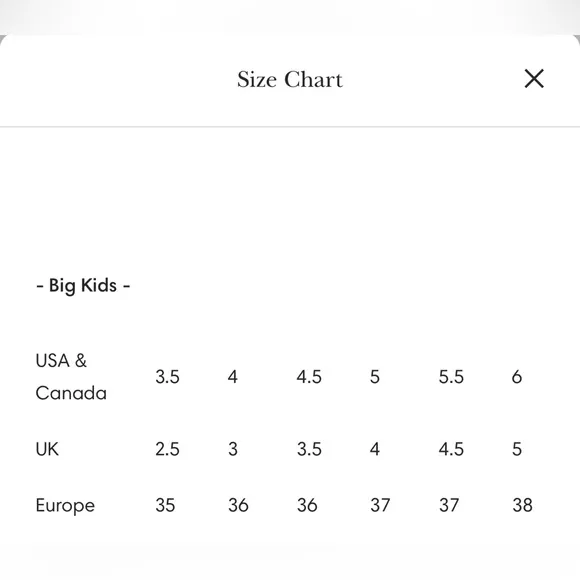This screenshot has width=580, height=580.
Task: Select UK size 4 in fourth column
Action: click(x=375, y=449)
